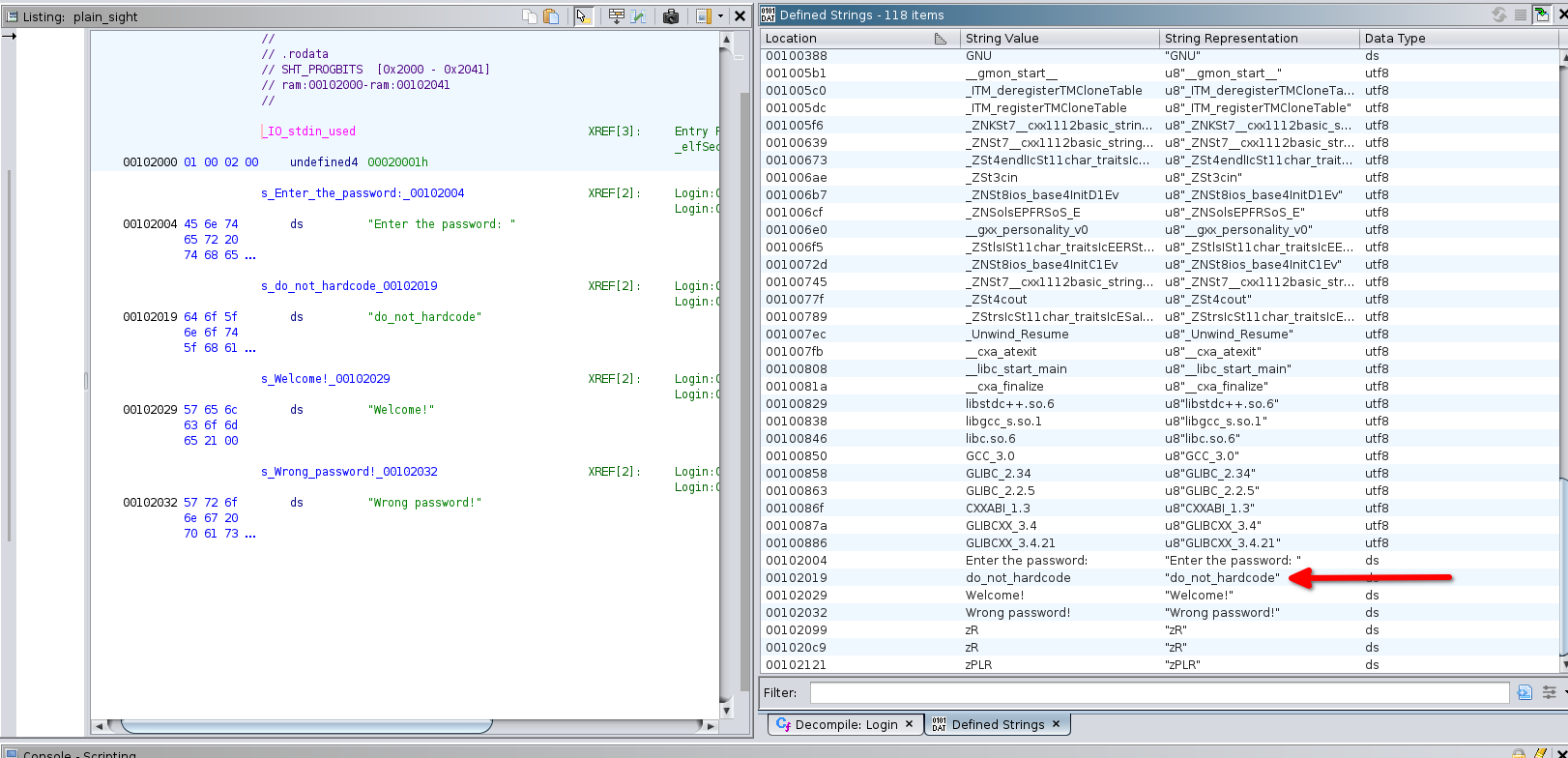This screenshot has height=758, width=1568.
Task: Click the Defined Strings panel header icon
Action: [x=768, y=15]
